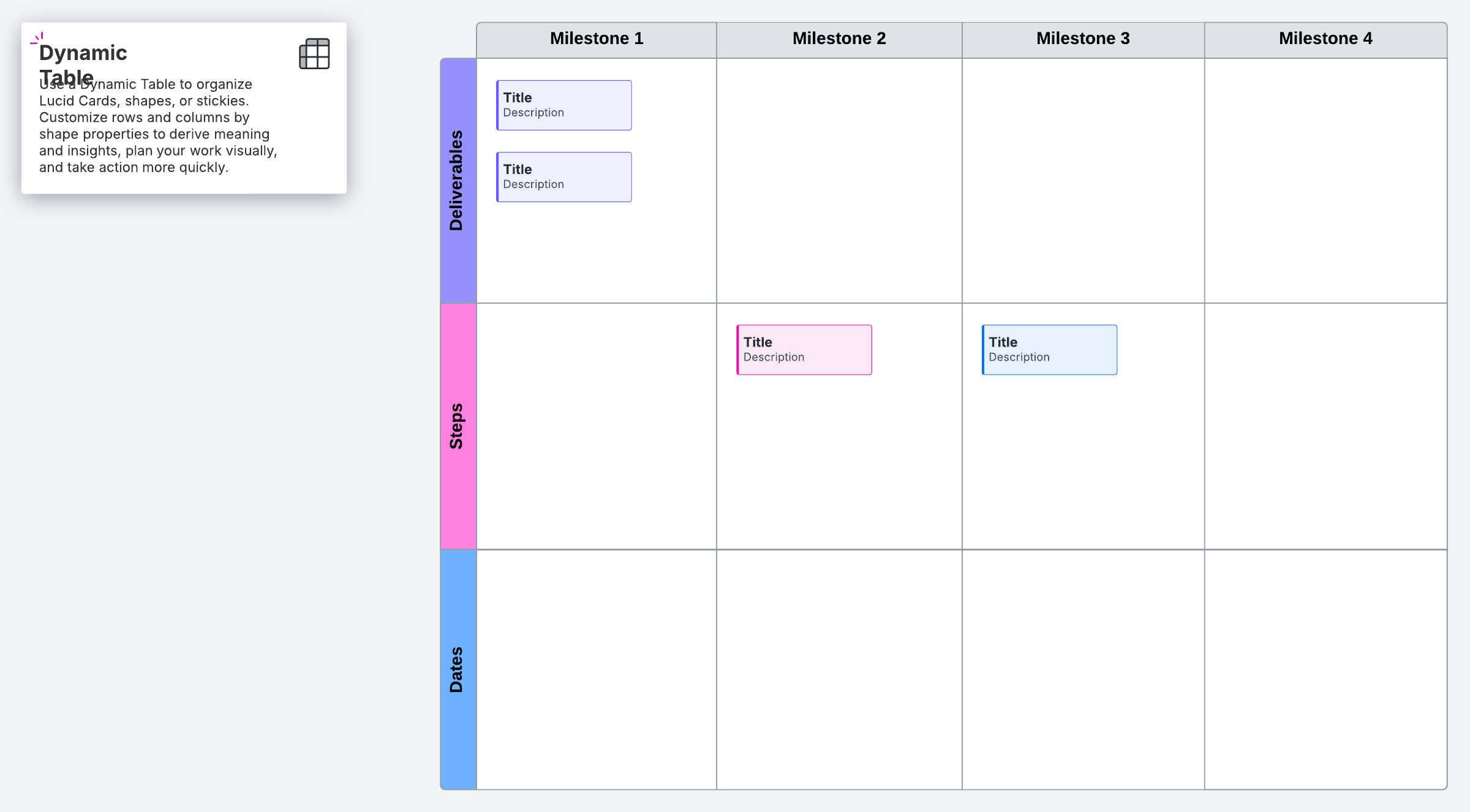
Task: Select the blue Dates row header
Action: coord(458,669)
